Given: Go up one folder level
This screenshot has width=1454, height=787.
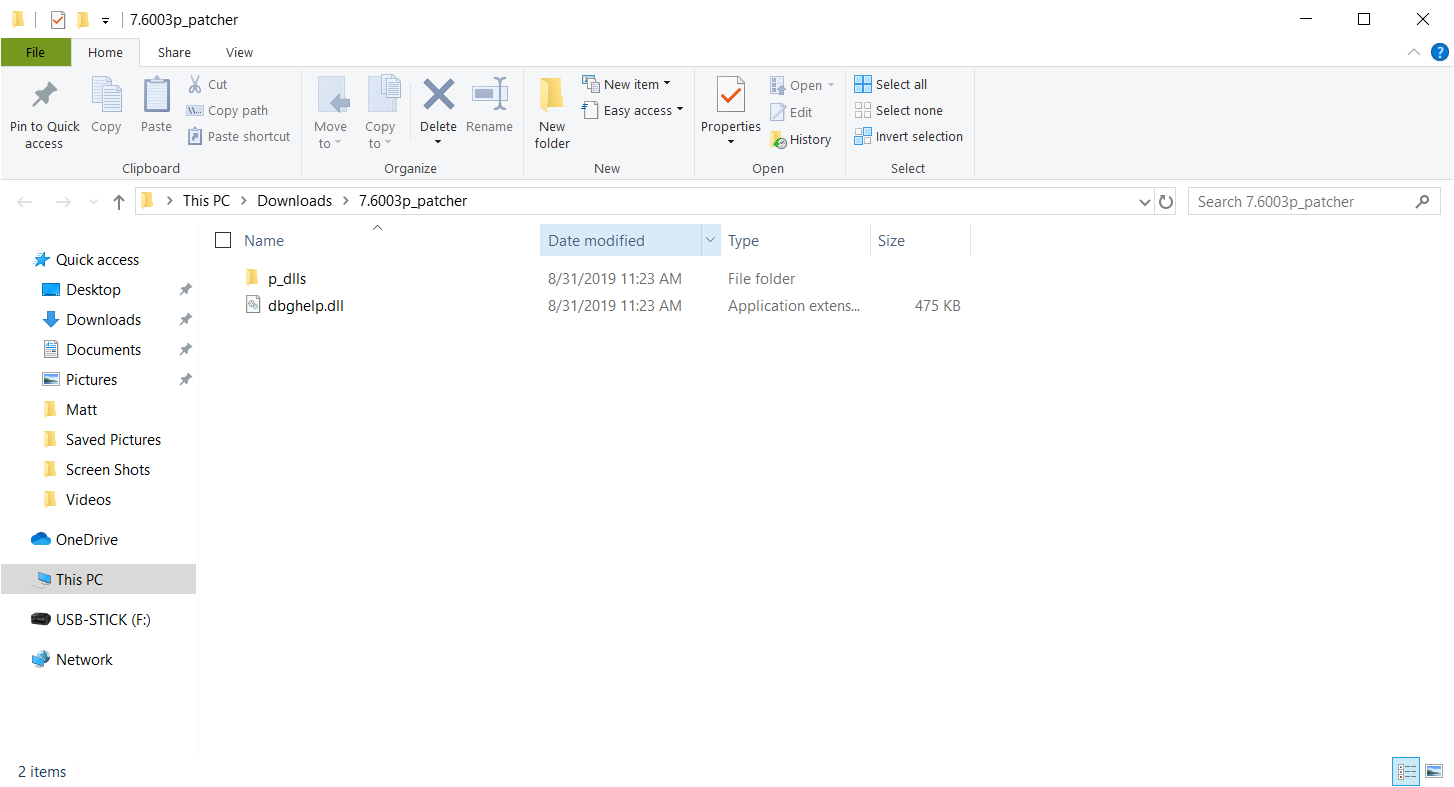Looking at the screenshot, I should click(119, 202).
